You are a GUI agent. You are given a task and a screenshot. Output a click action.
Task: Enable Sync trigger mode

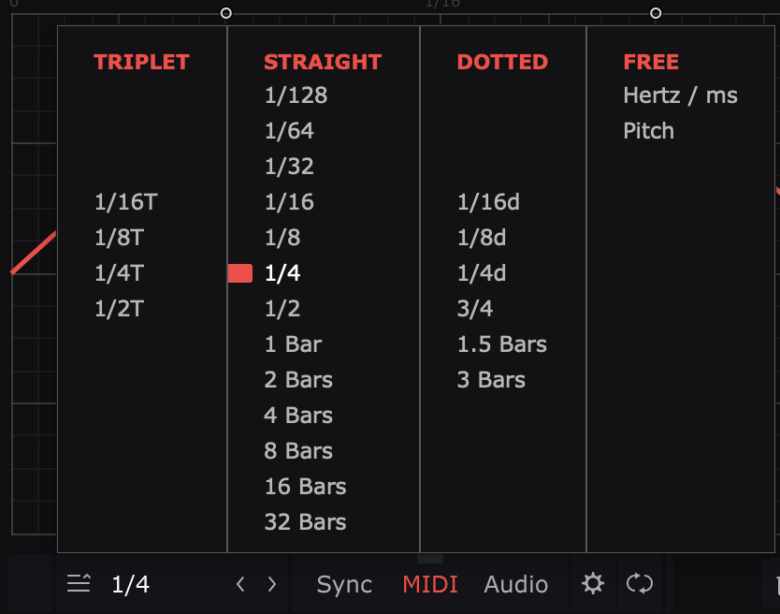tap(344, 584)
